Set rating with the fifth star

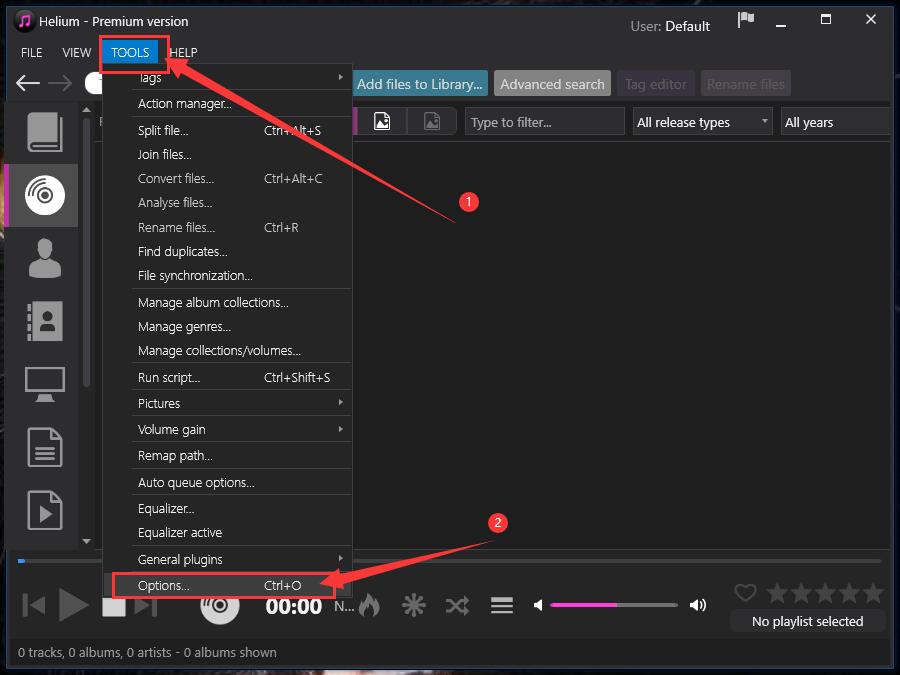(873, 592)
